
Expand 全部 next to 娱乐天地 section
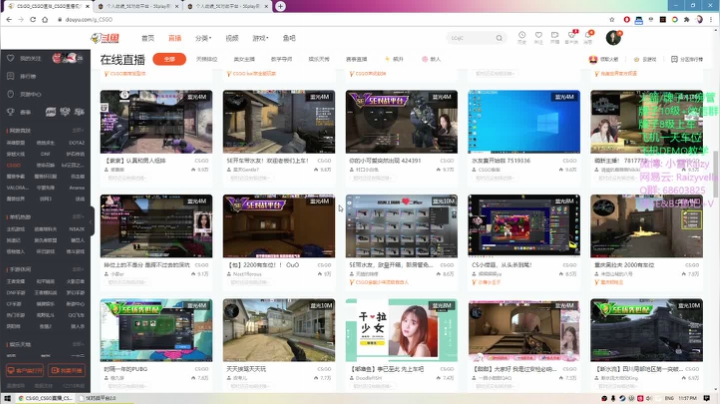click(x=78, y=344)
